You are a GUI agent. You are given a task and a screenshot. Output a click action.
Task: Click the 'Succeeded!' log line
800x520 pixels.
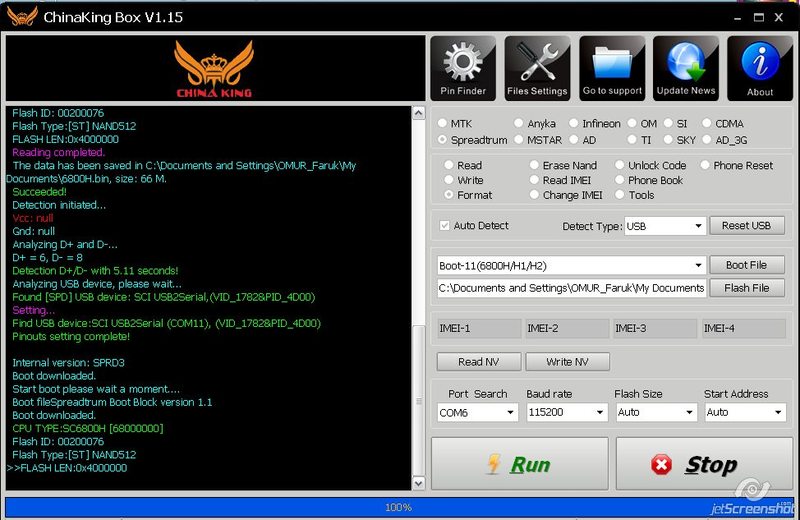39,192
